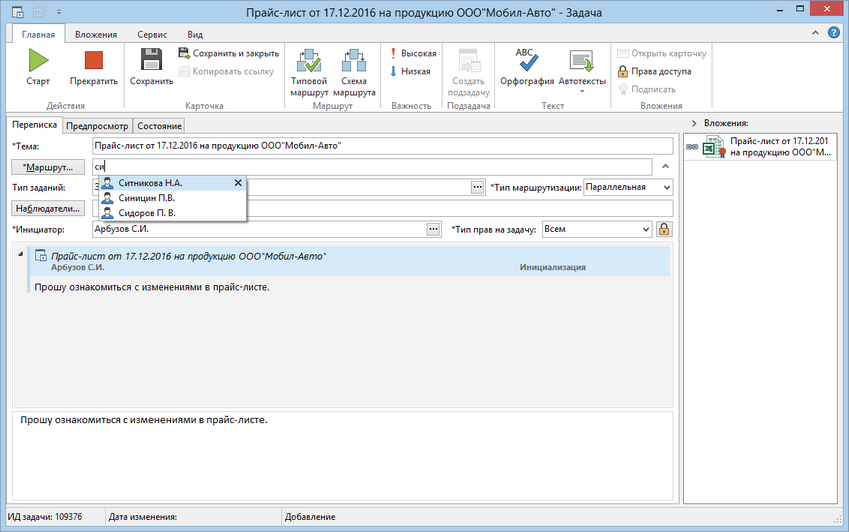Click Права доступа lock item
This screenshot has width=849, height=532.
pyautogui.click(x=654, y=71)
